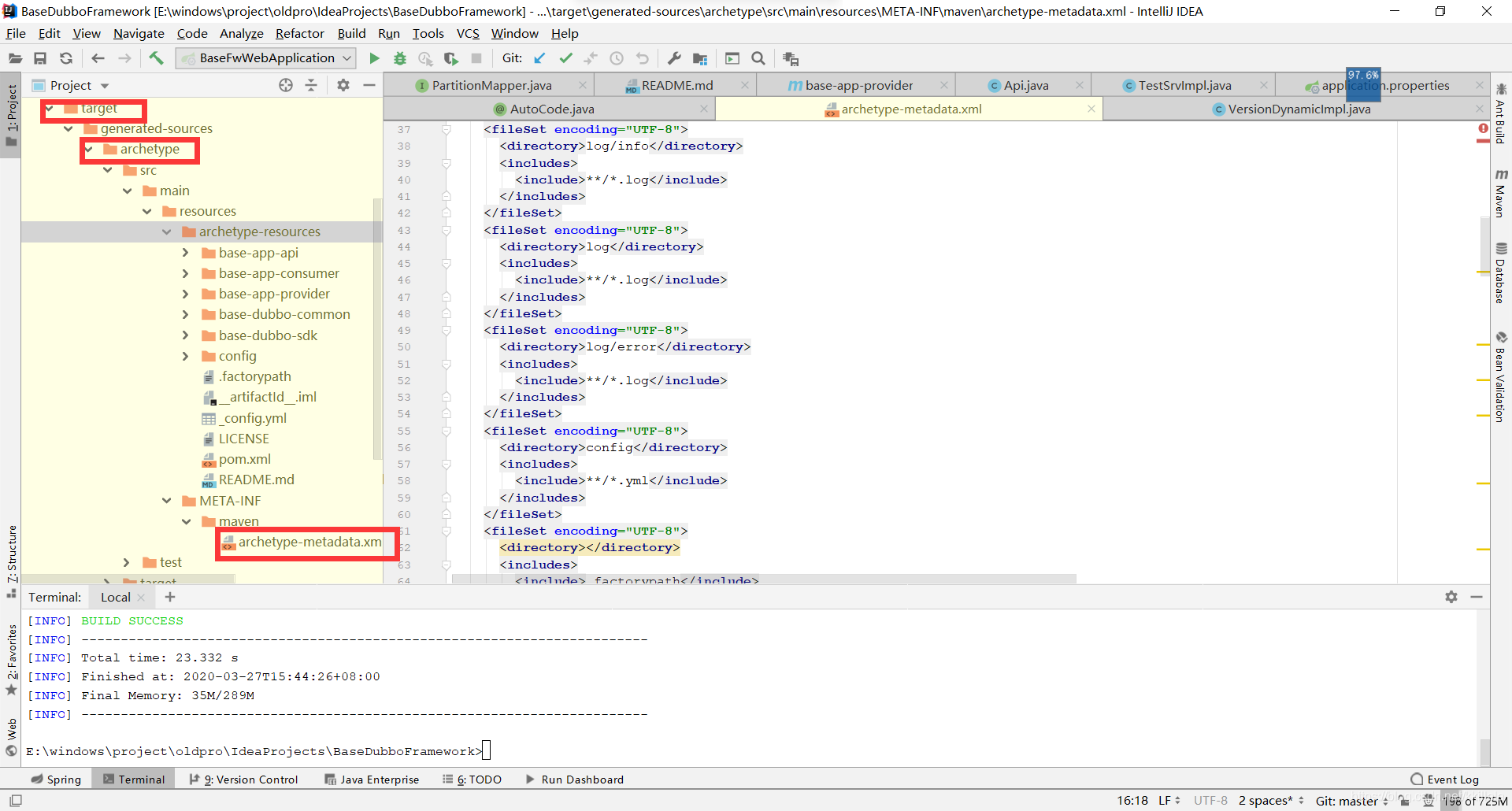Screen dimensions: 1512x811
Task: Click the run anything terminal-like toolbar icon
Action: click(732, 58)
